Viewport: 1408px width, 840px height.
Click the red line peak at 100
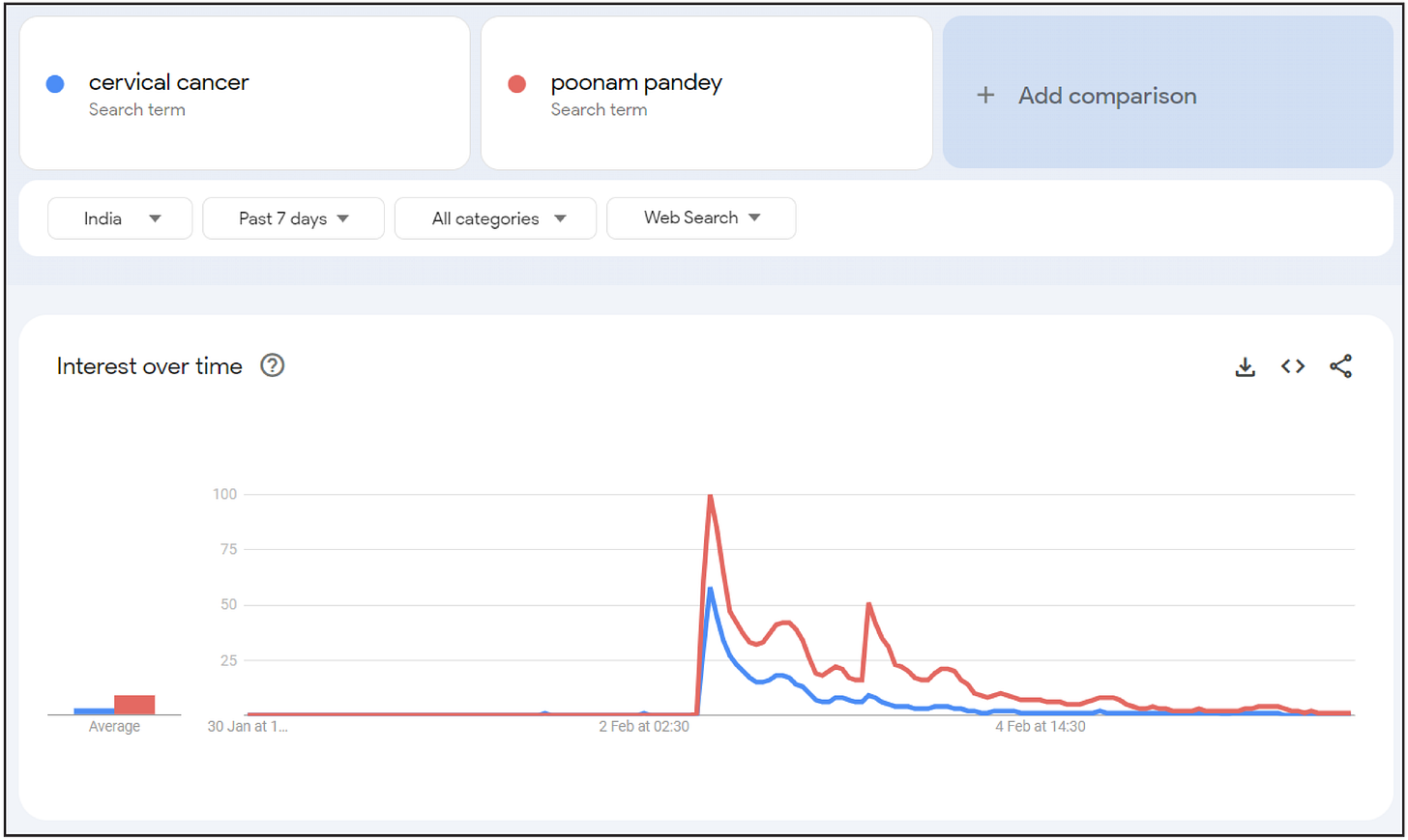click(711, 497)
